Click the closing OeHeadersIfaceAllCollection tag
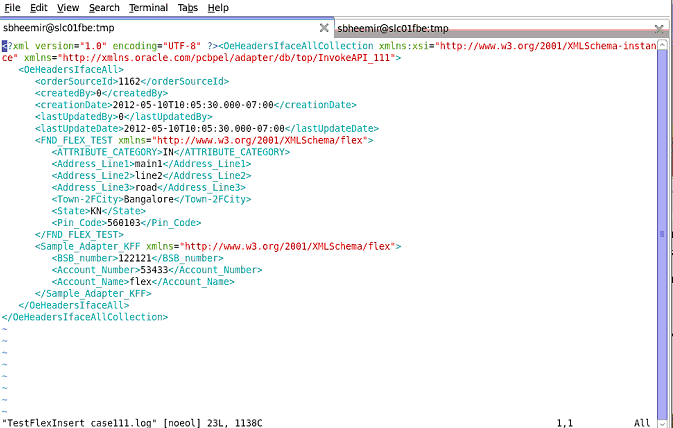Screen dimensions: 673x428 [85, 317]
